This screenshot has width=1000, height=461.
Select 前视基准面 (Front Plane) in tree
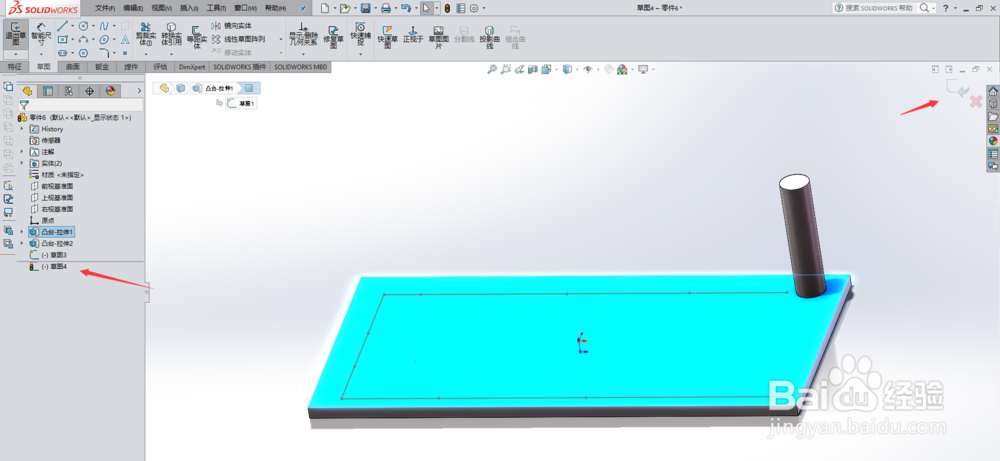click(52, 186)
